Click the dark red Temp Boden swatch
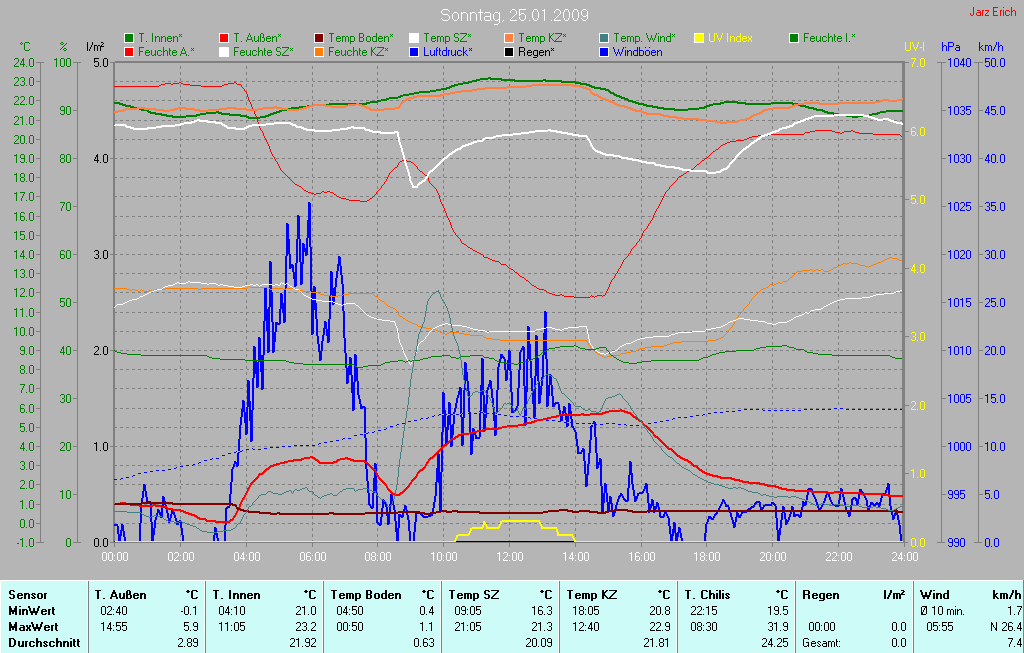1024x653 pixels. [319, 39]
